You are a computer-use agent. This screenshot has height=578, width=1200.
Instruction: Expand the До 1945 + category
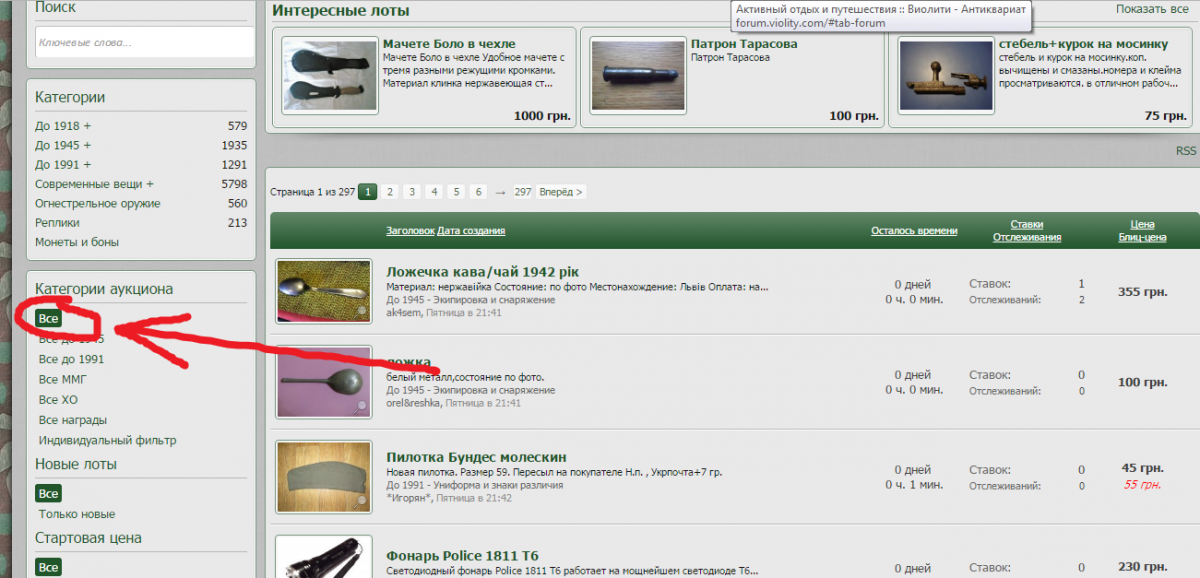(x=62, y=145)
